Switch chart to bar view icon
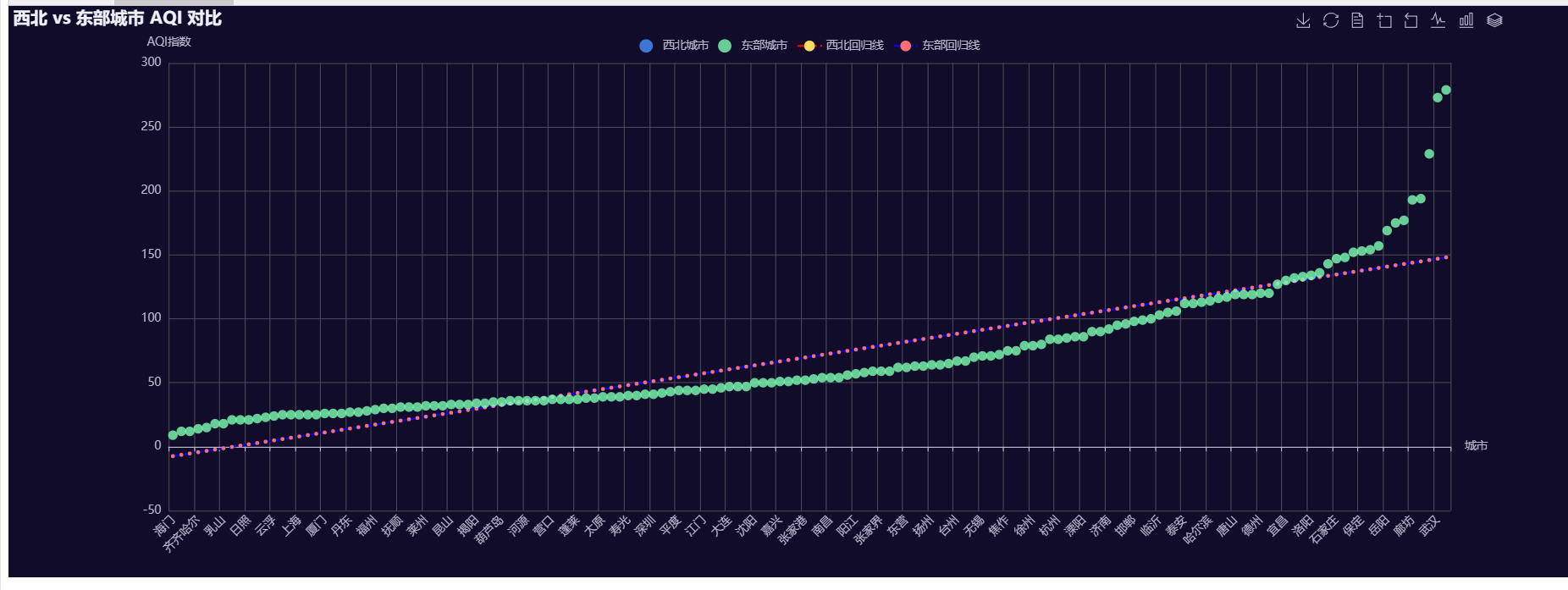Viewport: 1568px width, 590px height. [1466, 20]
